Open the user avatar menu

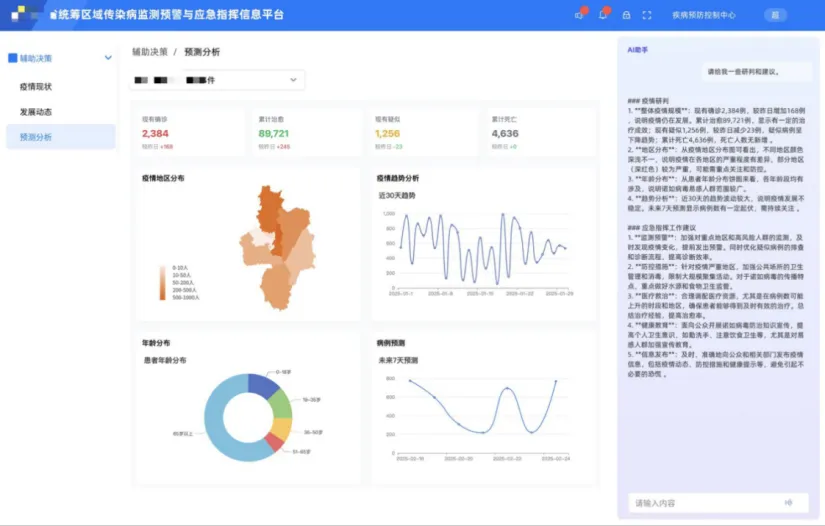point(775,15)
